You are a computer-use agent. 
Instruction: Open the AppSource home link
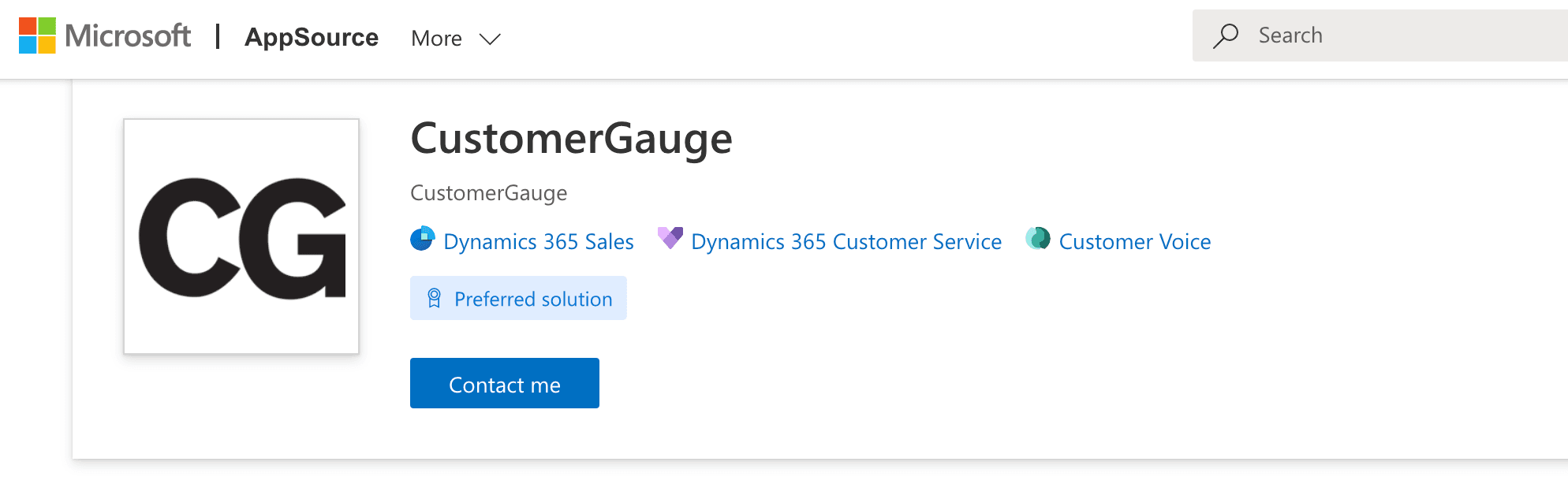click(x=312, y=37)
